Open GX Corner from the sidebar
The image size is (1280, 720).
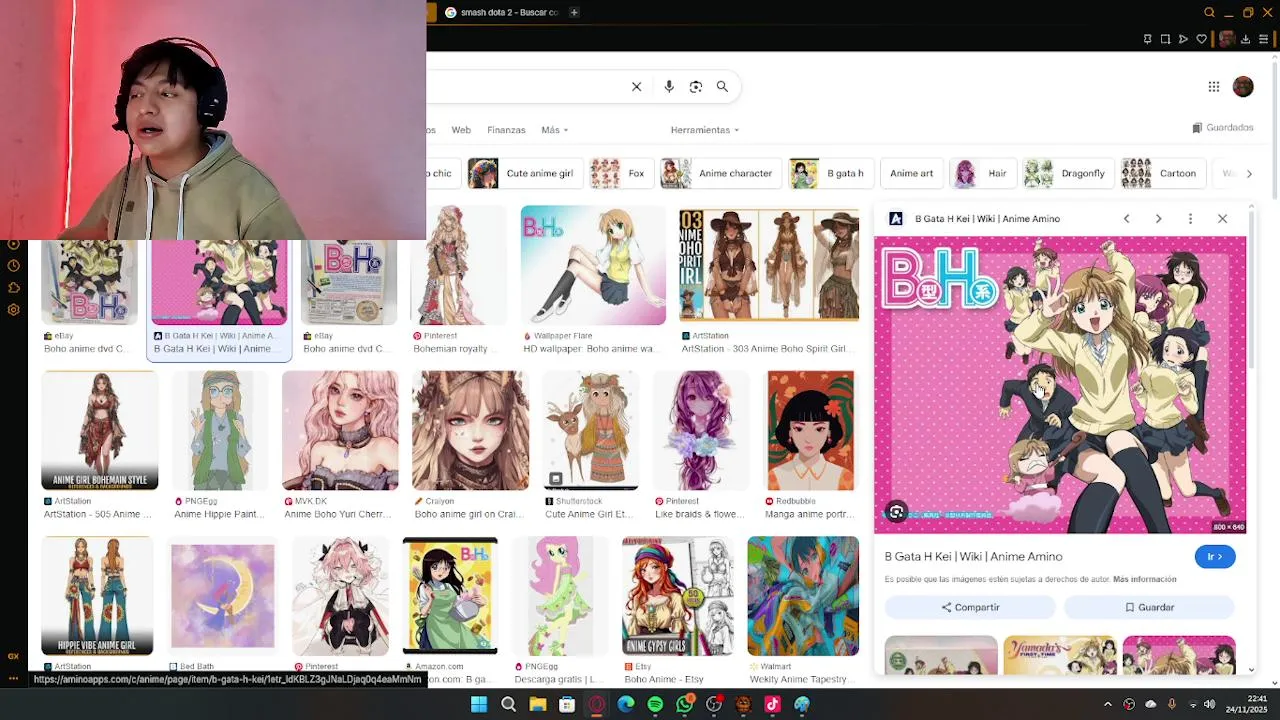(13, 656)
